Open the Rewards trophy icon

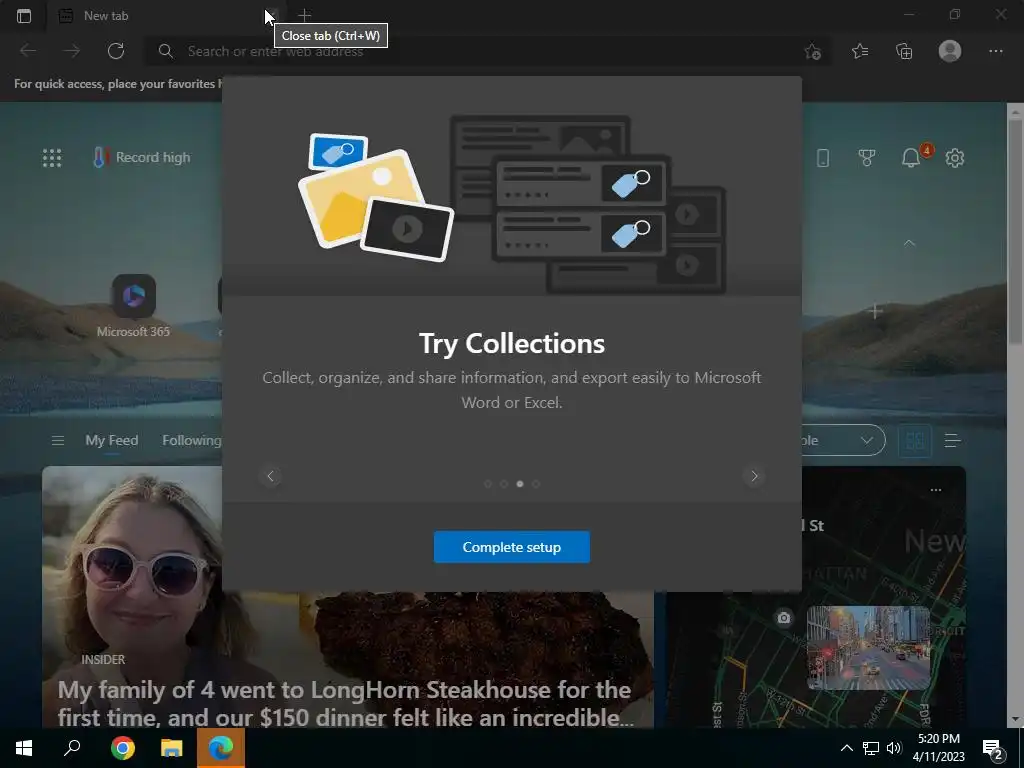pyautogui.click(x=867, y=157)
